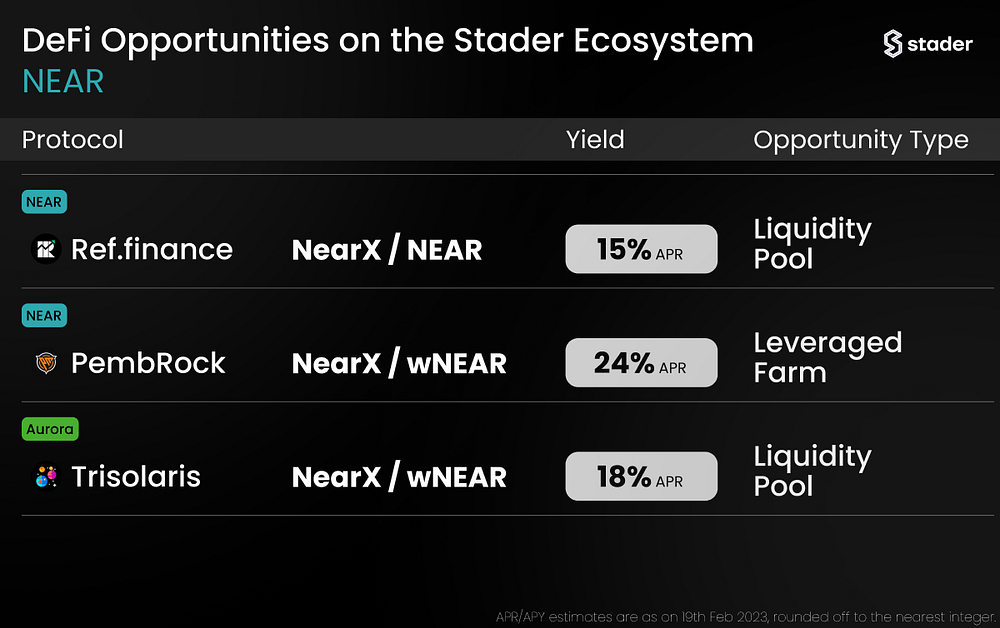Open the Ref.finance protocol name
Screen dimensions: 1000x628
click(x=152, y=249)
